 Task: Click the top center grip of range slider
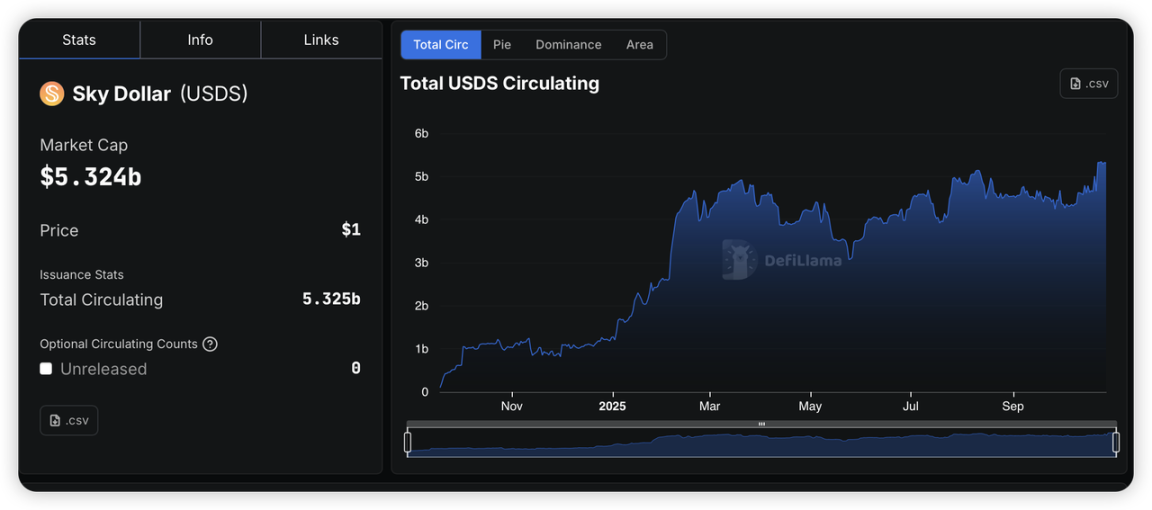(x=762, y=424)
